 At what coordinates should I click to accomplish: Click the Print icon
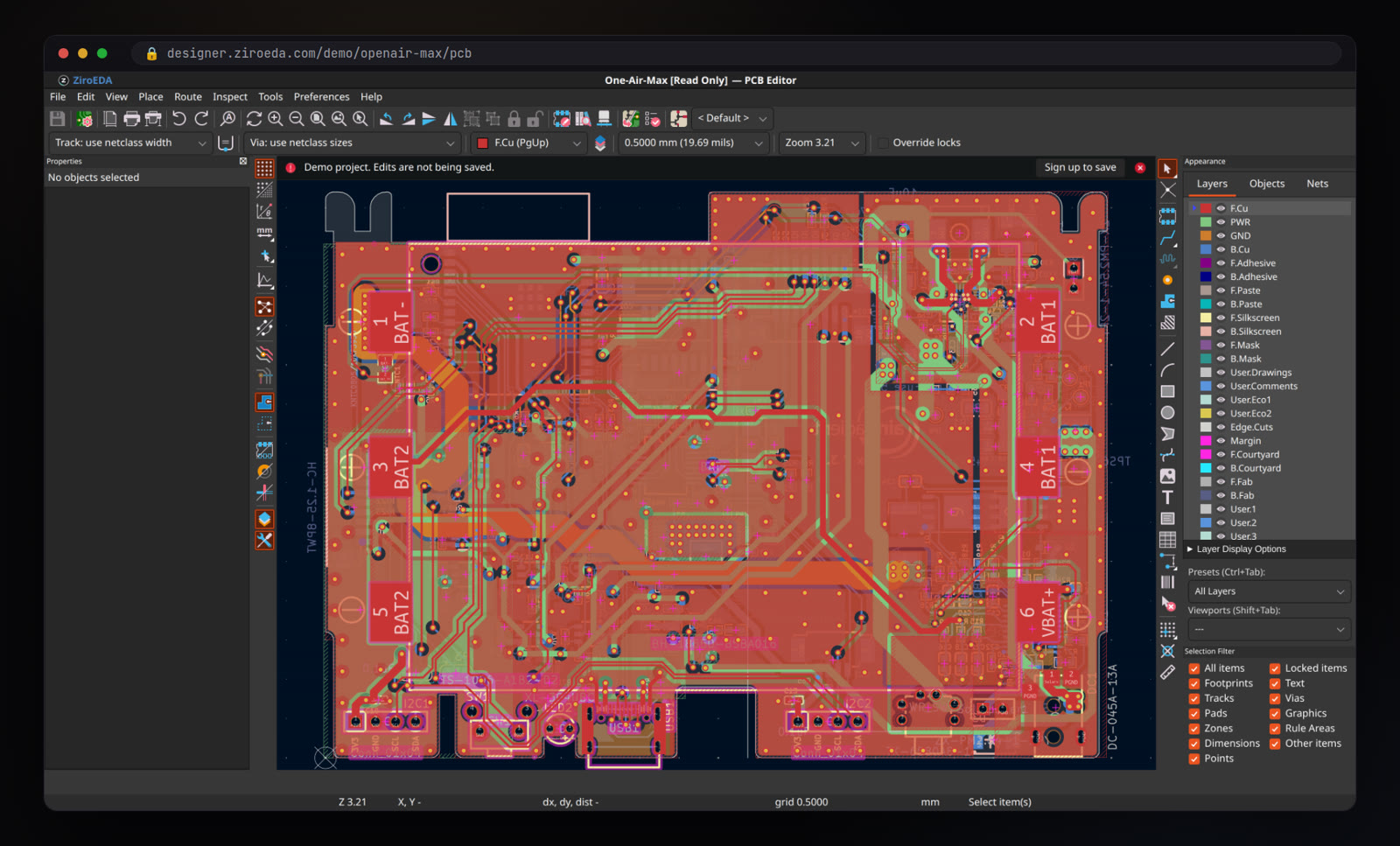(x=132, y=118)
